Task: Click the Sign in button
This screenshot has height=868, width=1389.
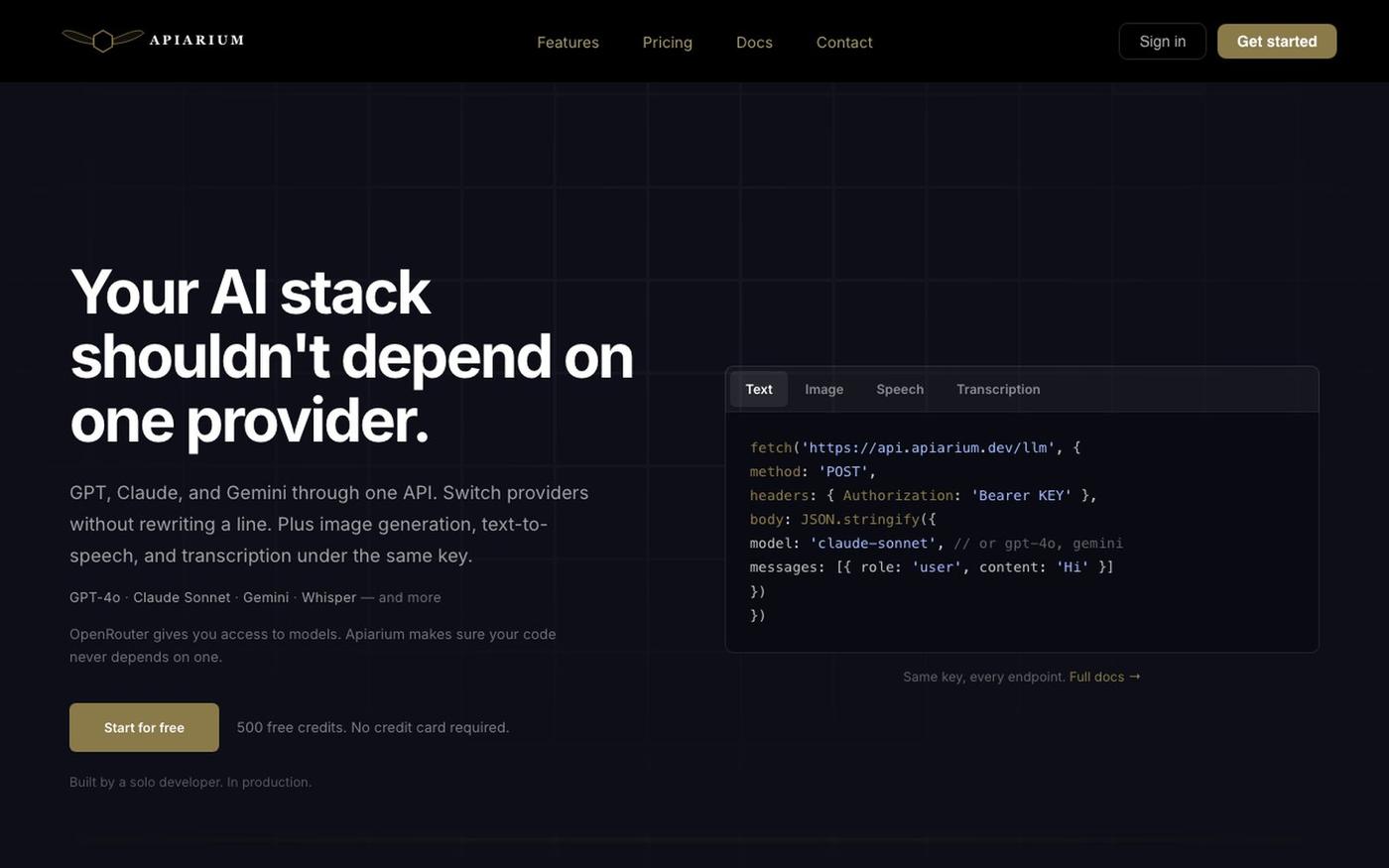Action: (x=1162, y=42)
